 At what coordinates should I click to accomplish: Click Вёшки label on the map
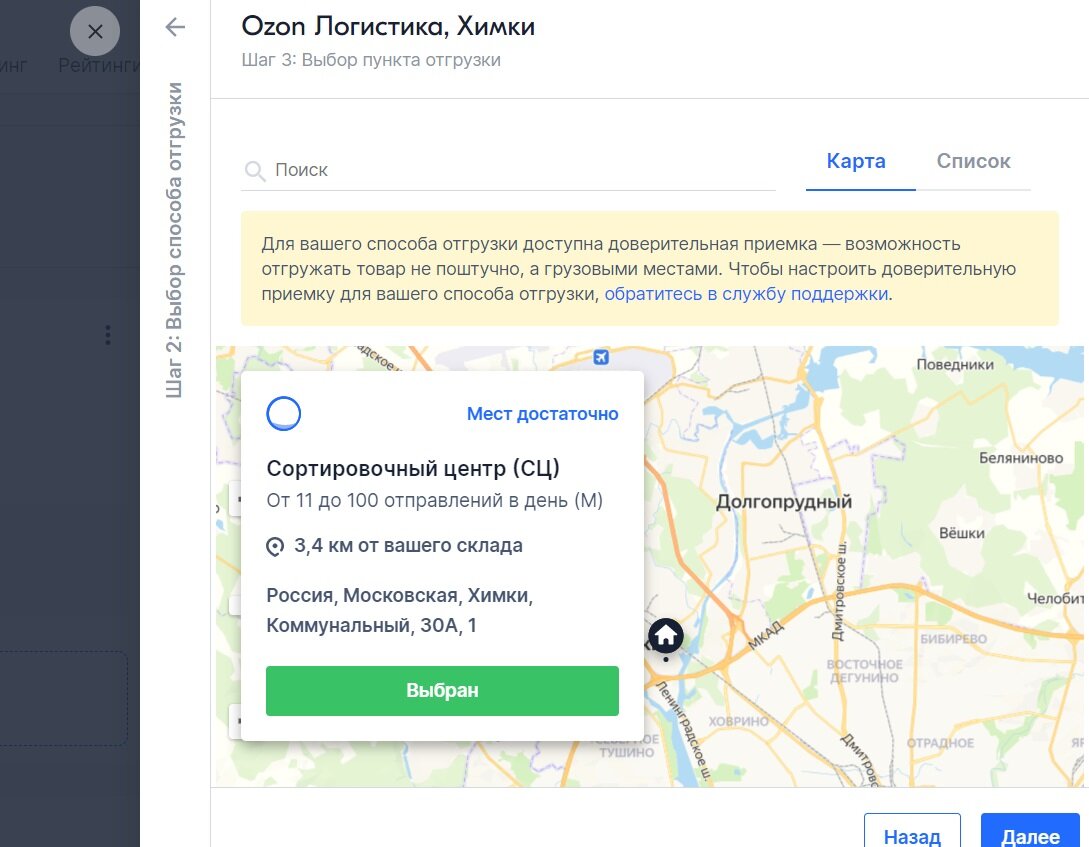click(x=962, y=533)
